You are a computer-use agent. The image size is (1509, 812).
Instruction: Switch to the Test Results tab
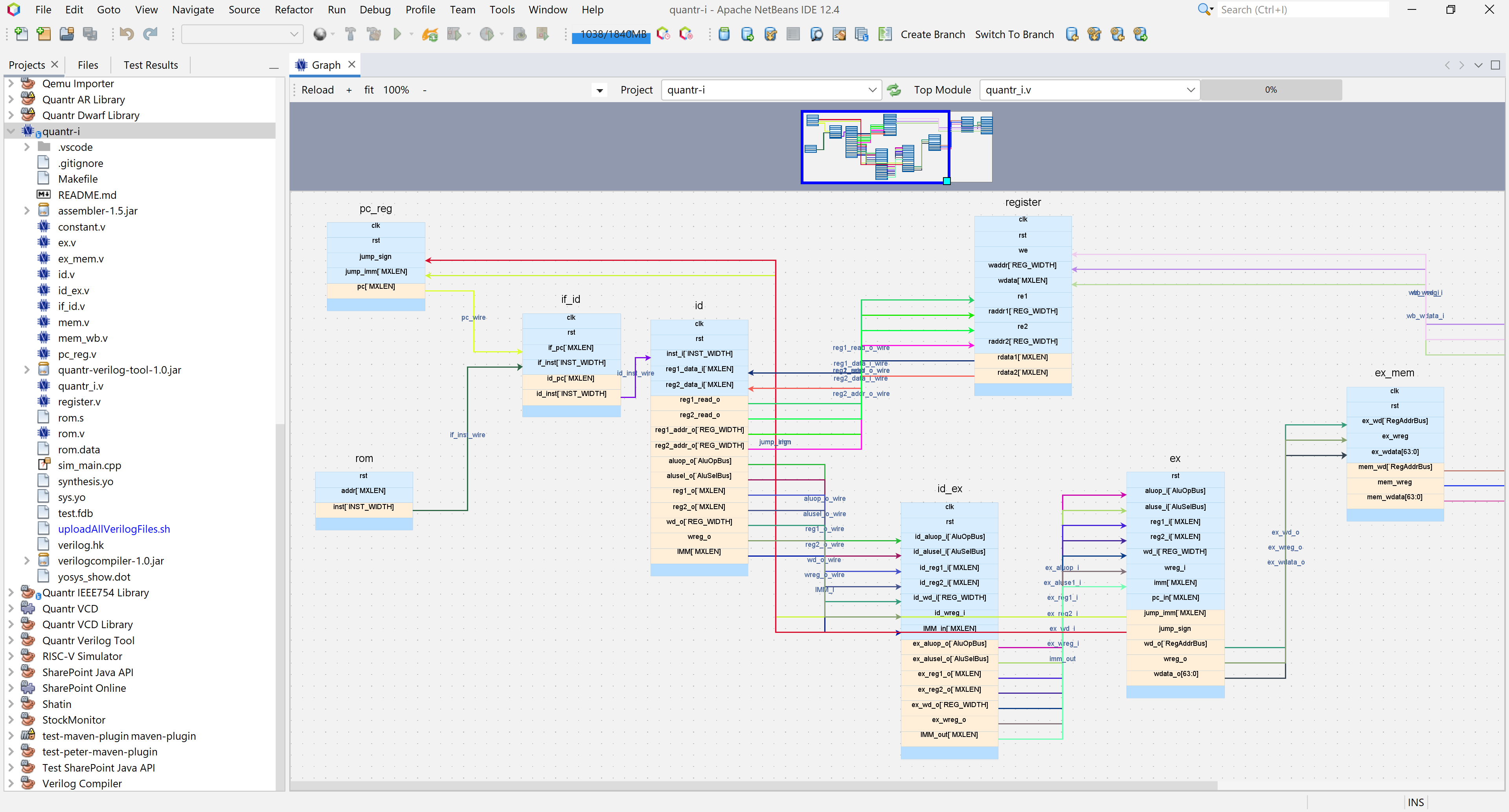click(x=151, y=65)
